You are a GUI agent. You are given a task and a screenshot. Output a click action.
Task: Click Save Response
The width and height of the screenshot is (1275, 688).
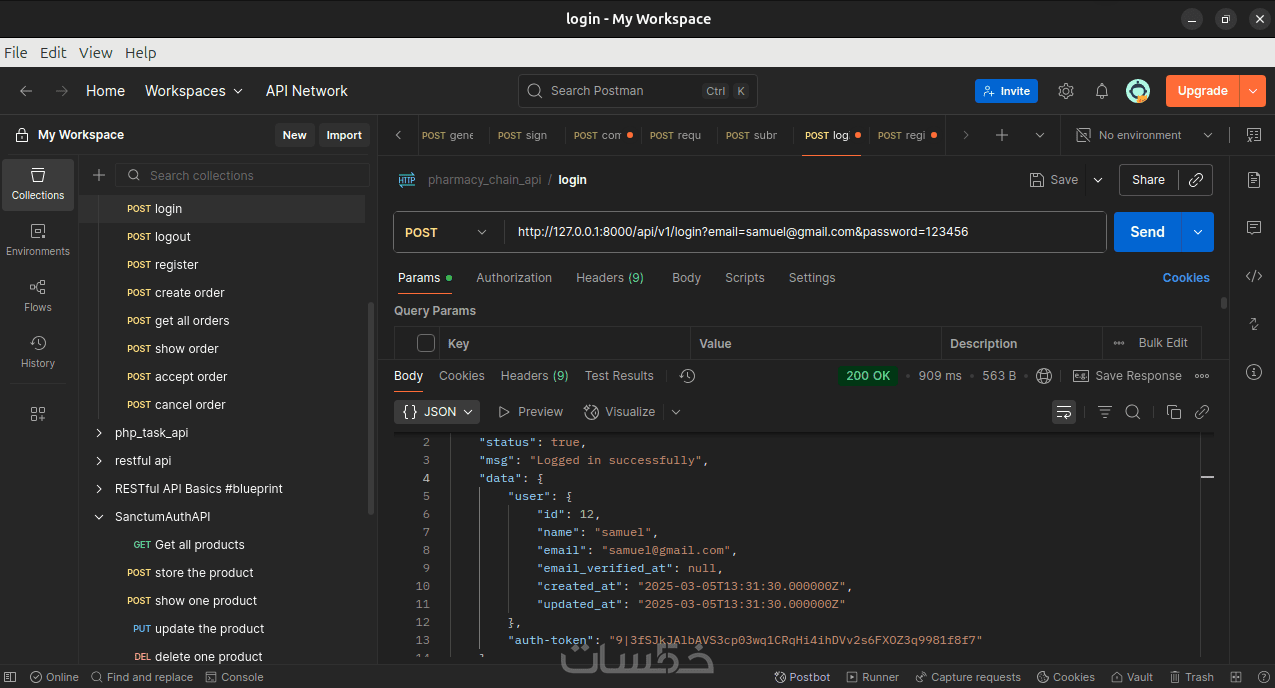pos(1127,376)
